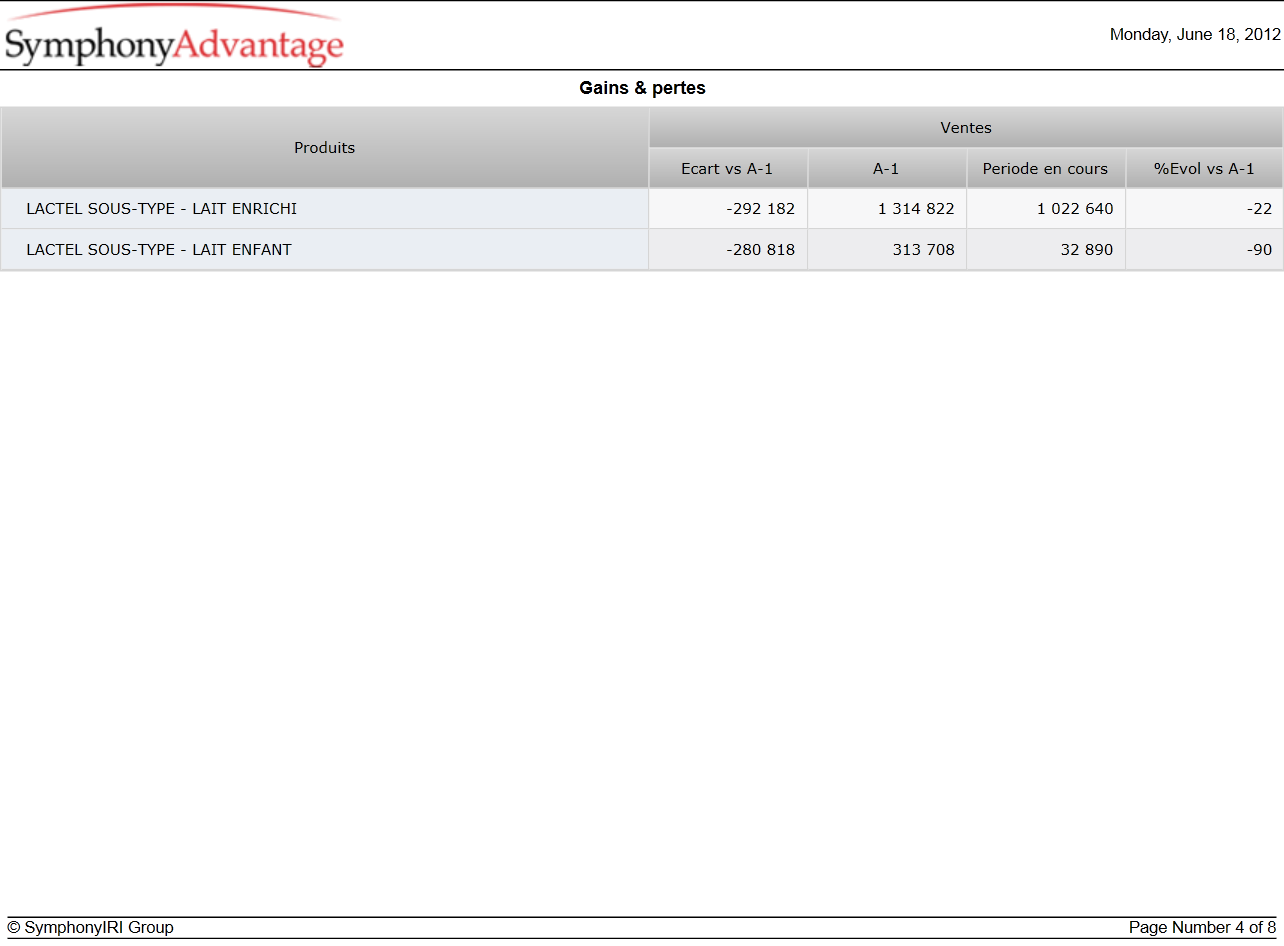
Task: Click the Ecart vs A-1 column header
Action: point(728,169)
